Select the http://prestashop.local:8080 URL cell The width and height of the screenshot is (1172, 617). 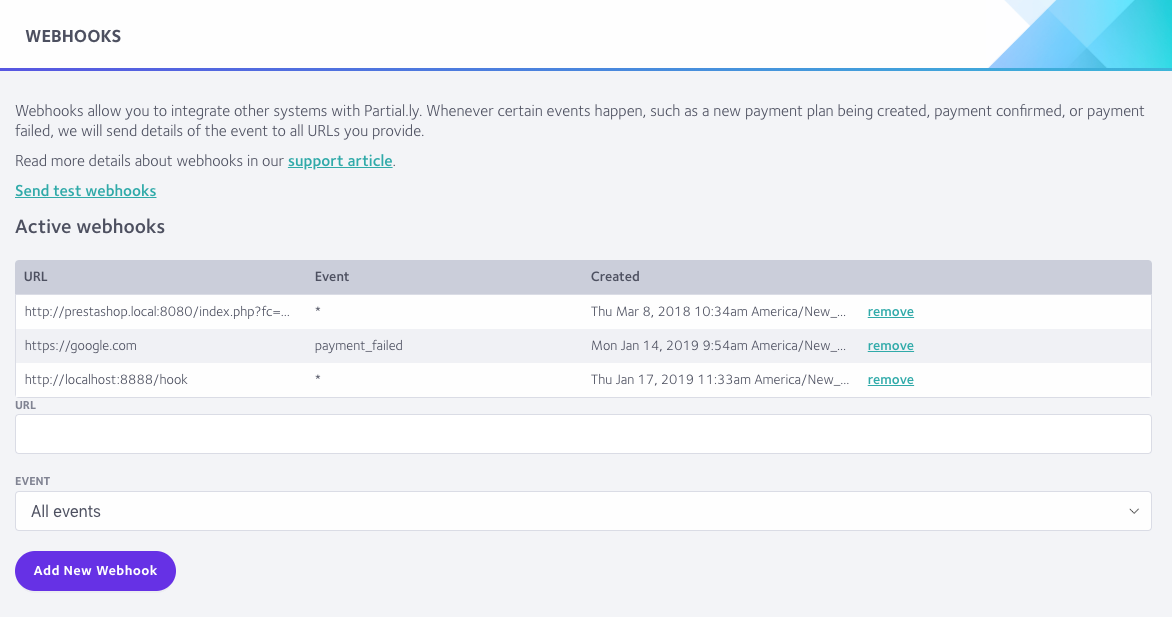(x=157, y=312)
